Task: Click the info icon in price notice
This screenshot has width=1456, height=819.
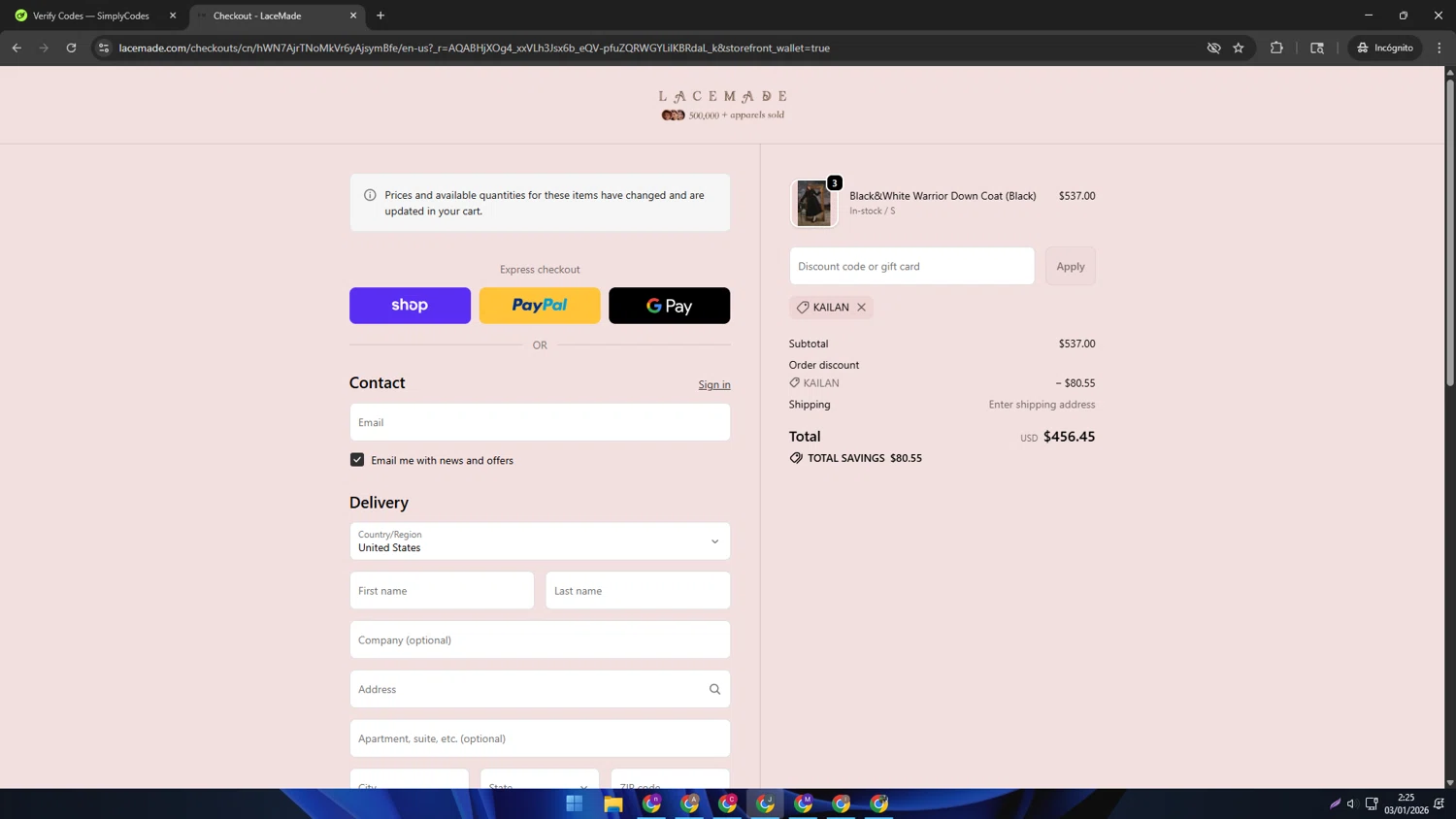Action: 370,195
